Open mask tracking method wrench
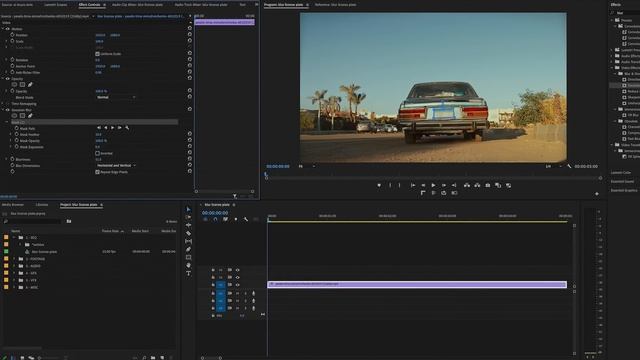Screen dimensions: 640x360 tap(127, 128)
